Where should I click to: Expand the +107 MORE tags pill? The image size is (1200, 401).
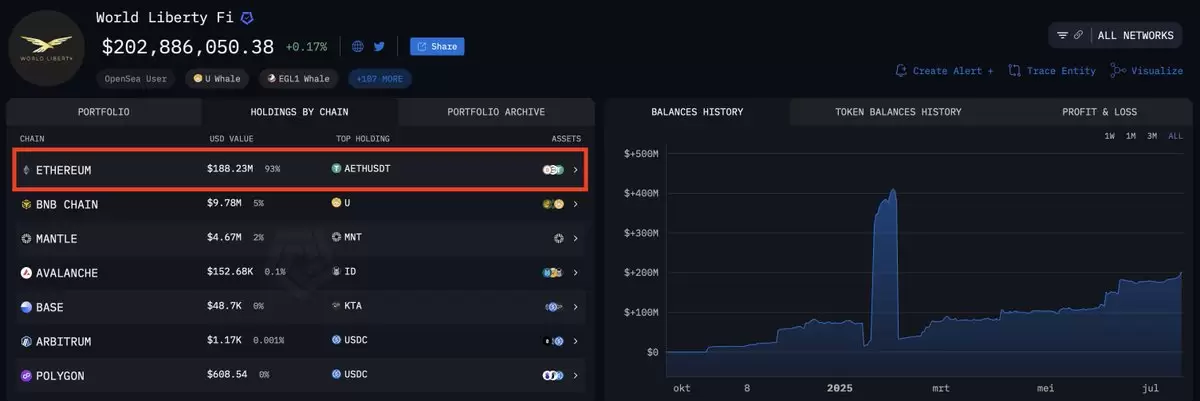(379, 78)
